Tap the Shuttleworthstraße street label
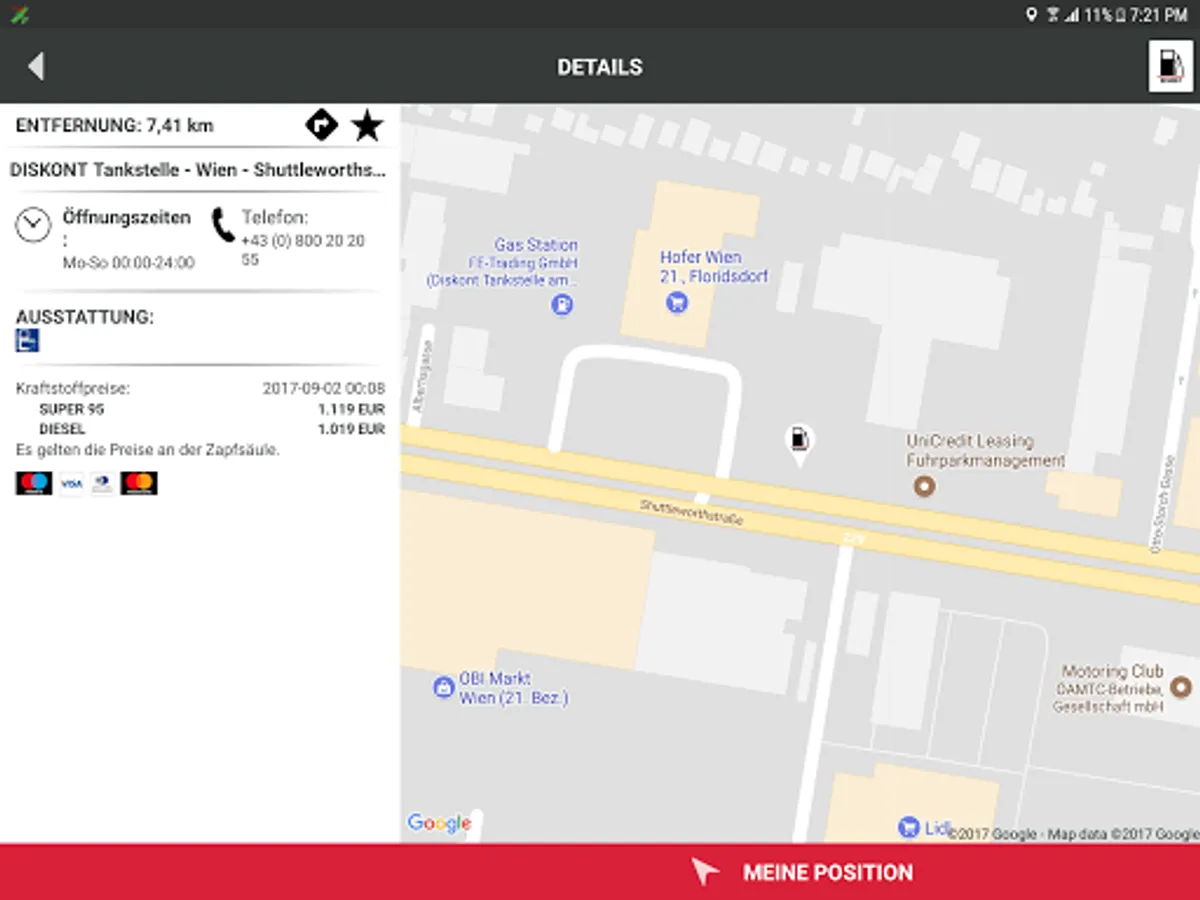 (692, 514)
